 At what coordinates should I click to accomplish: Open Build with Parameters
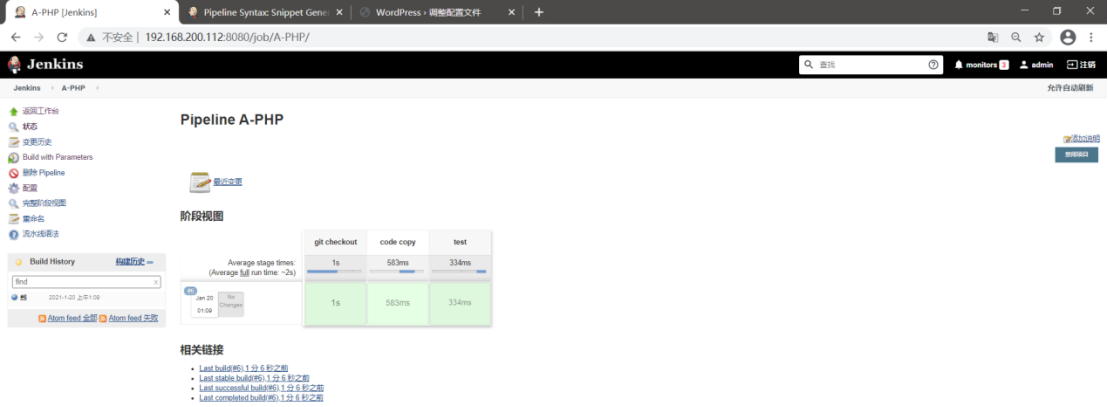click(x=57, y=158)
